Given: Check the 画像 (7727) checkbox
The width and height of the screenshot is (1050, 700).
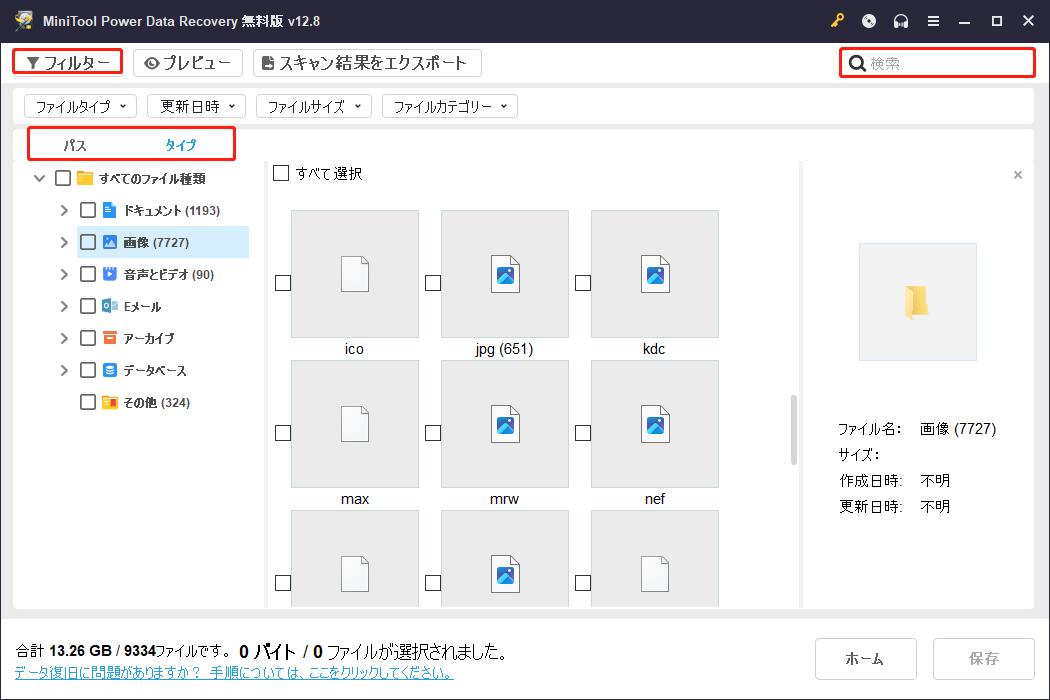Looking at the screenshot, I should (87, 241).
